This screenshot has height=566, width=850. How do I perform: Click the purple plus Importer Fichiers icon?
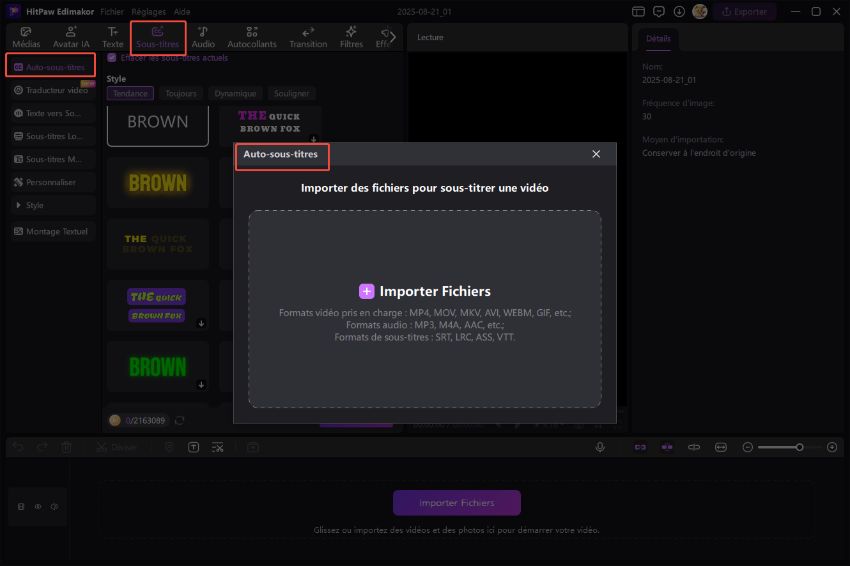366,291
